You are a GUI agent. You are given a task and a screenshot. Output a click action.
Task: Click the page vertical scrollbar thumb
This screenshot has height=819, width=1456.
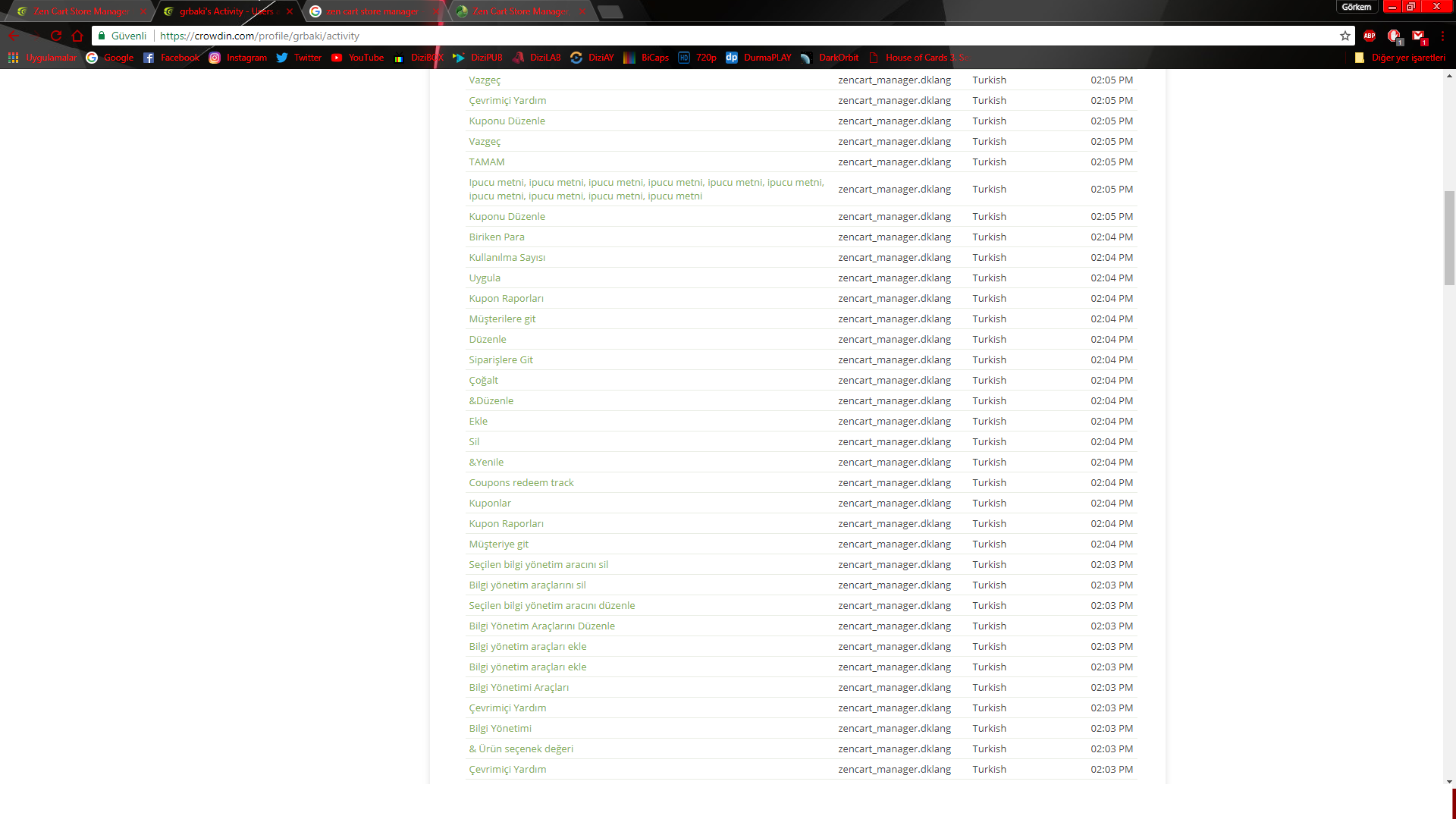(x=1449, y=237)
